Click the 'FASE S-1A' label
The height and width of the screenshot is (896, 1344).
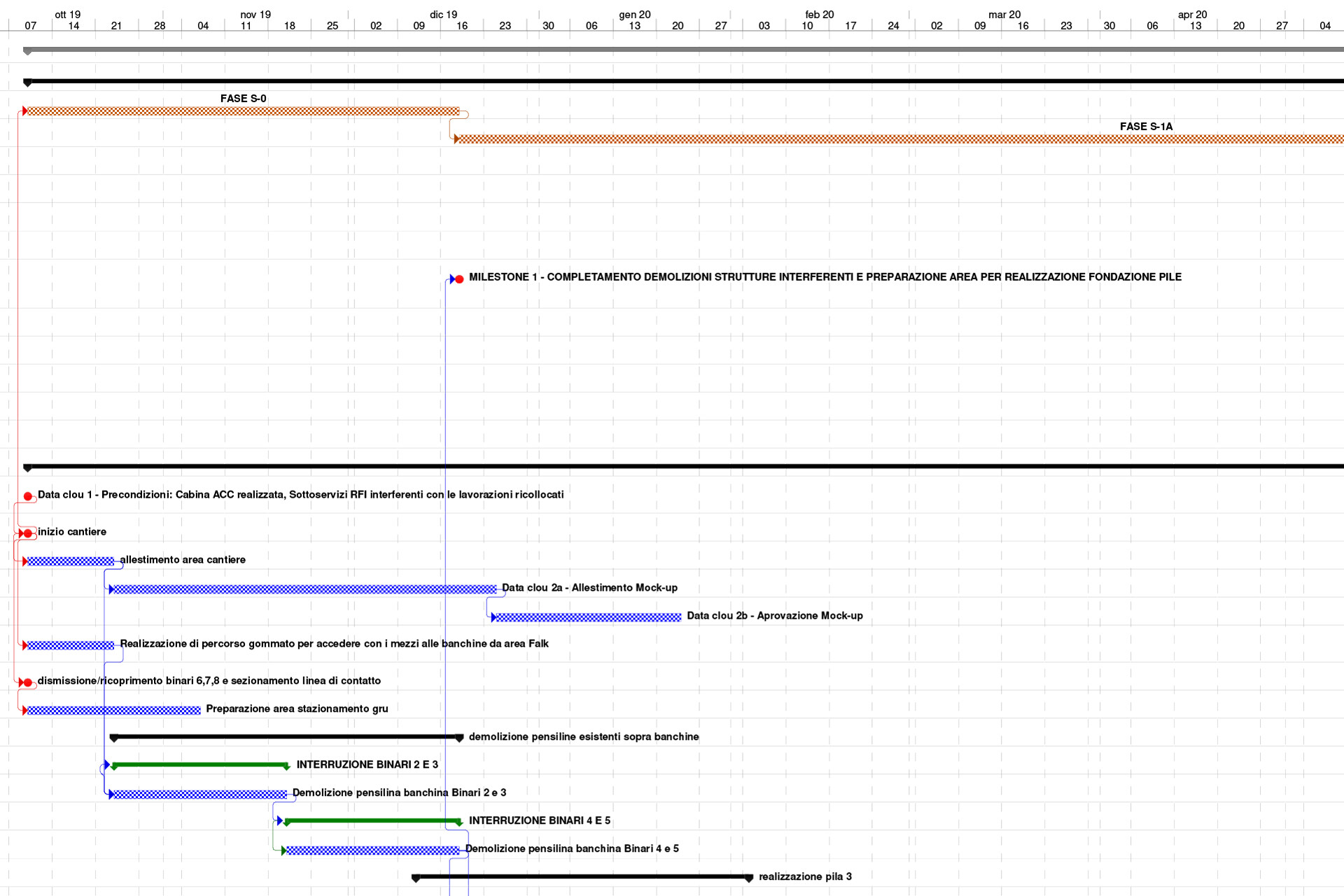(1146, 127)
